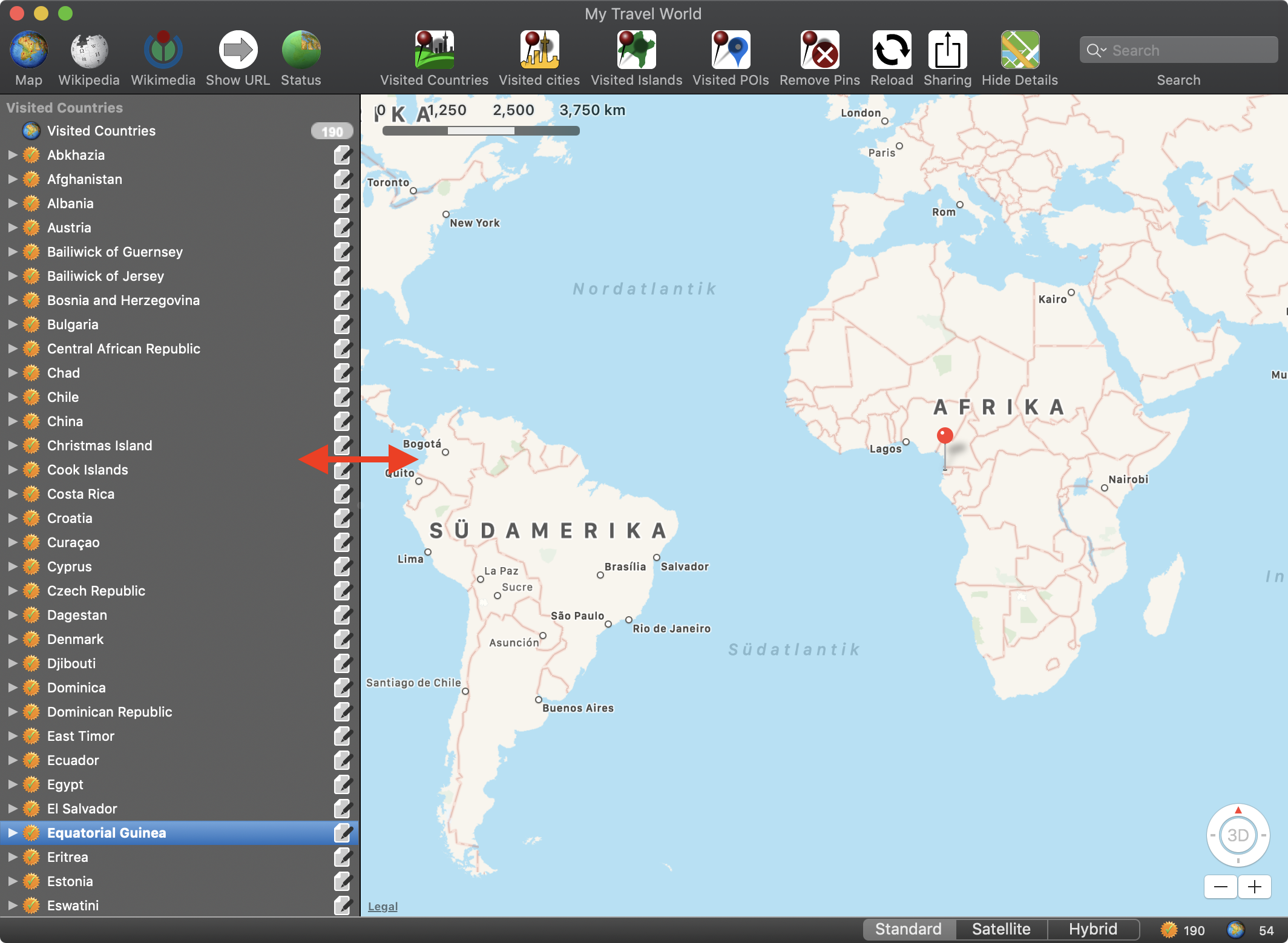Open the Status icon

click(301, 50)
